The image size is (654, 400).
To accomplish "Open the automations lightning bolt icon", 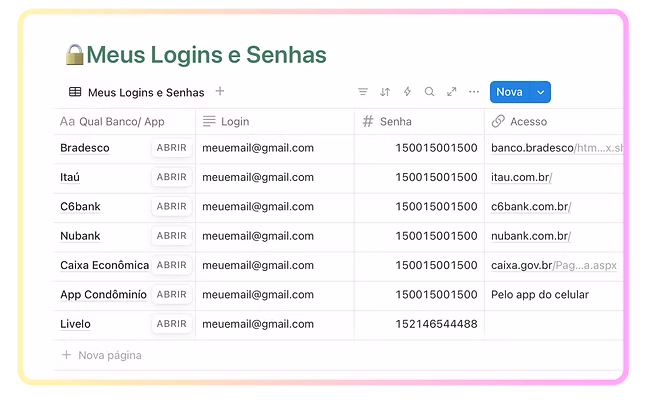I will 407,92.
